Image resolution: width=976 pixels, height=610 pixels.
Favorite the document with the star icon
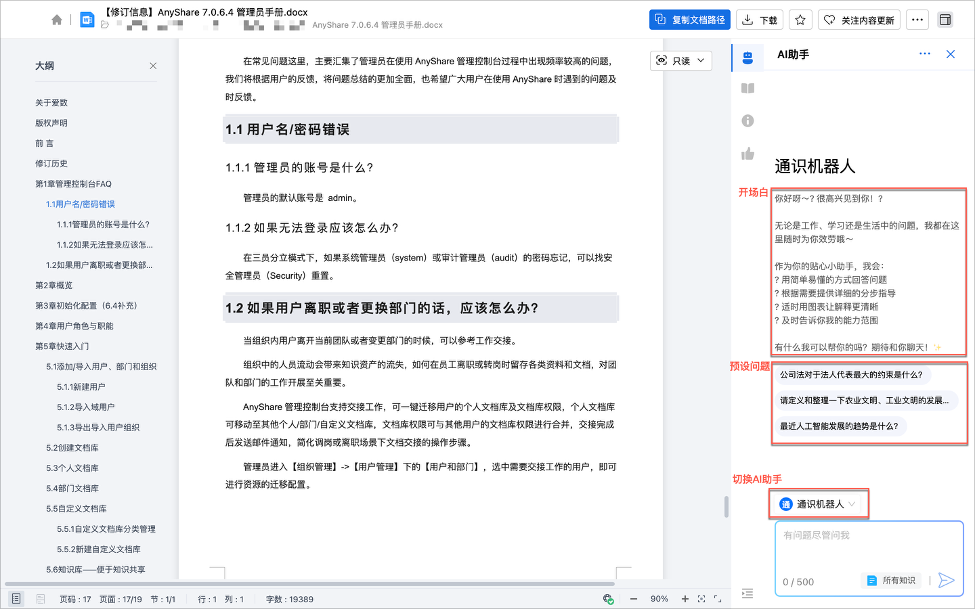coord(800,20)
